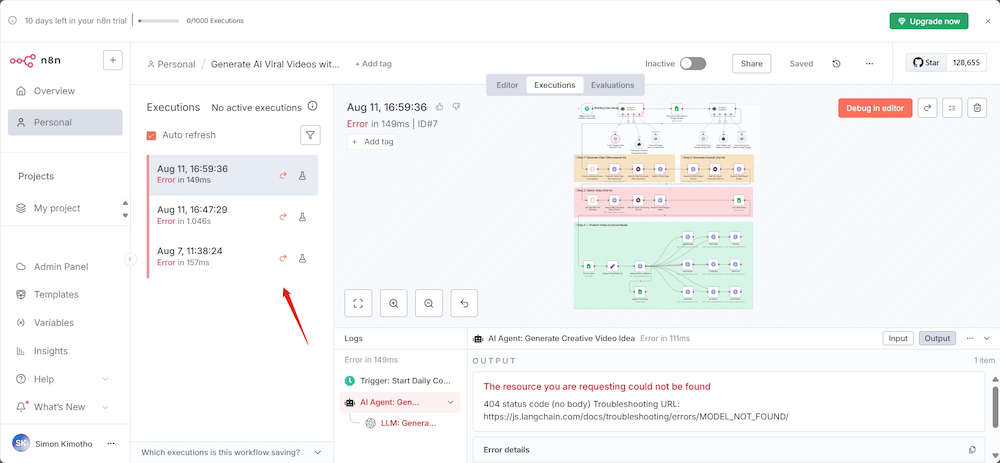Retry the Aug 11, 16:59:36 execution

pos(283,175)
